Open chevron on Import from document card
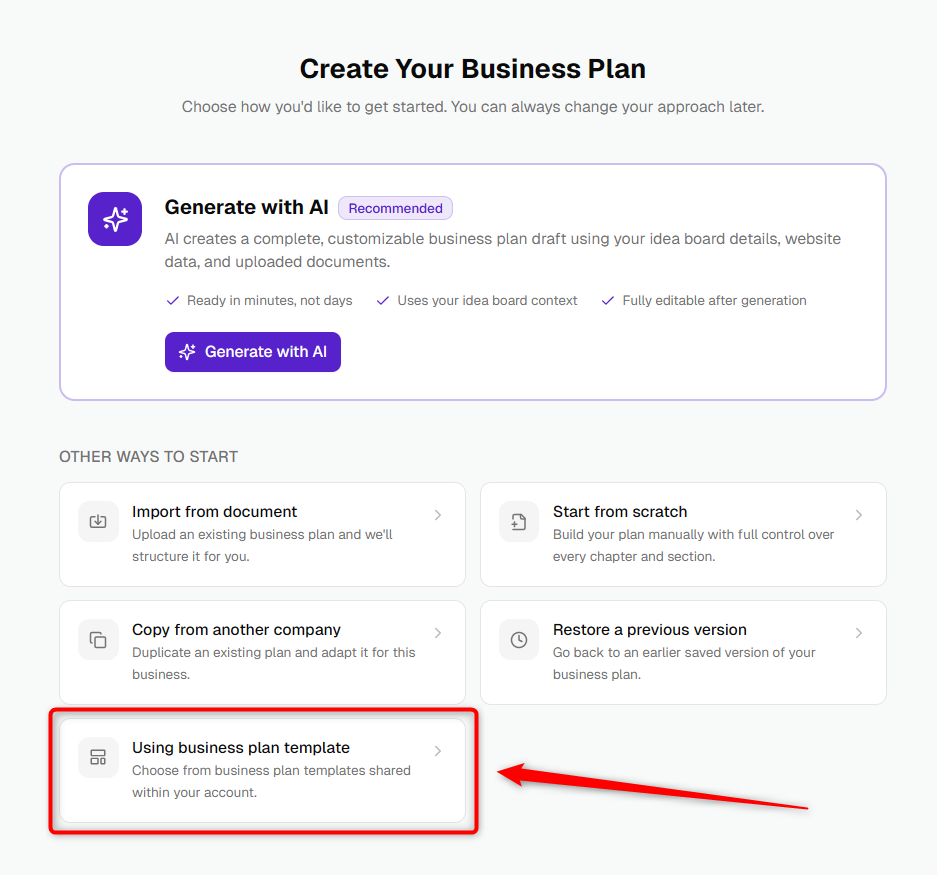 click(x=438, y=515)
